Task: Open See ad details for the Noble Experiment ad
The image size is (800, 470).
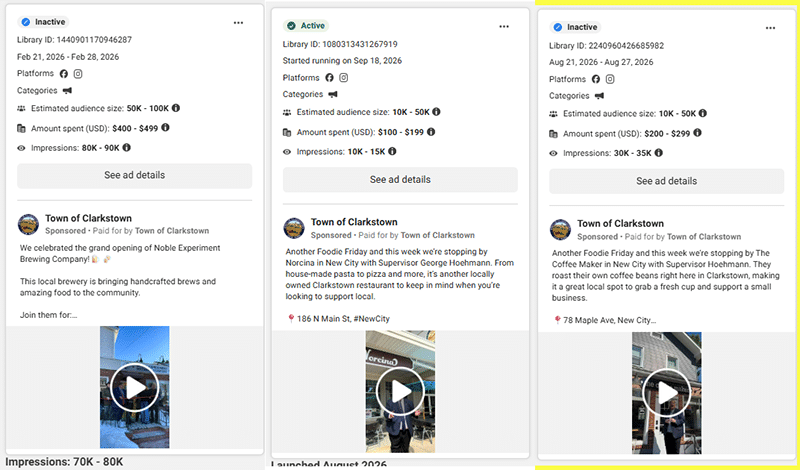Action: tap(135, 176)
